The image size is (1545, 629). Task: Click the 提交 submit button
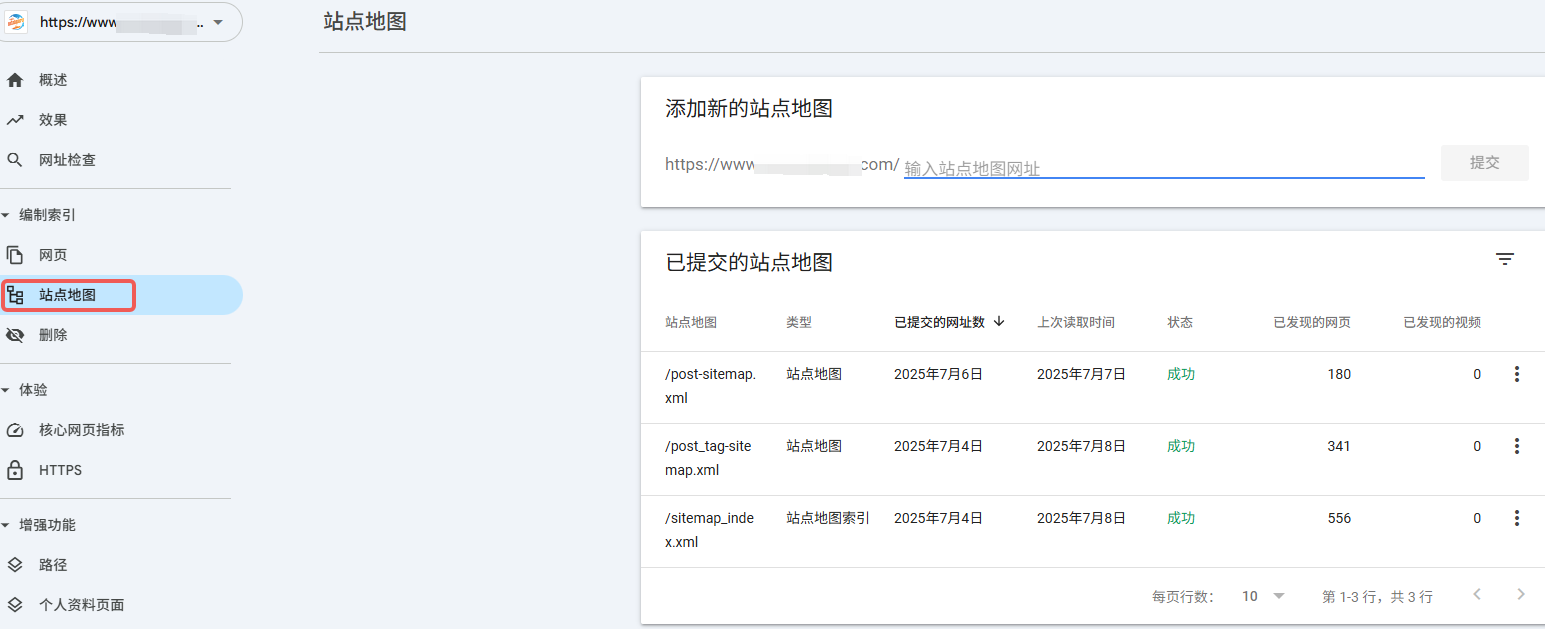[1484, 163]
